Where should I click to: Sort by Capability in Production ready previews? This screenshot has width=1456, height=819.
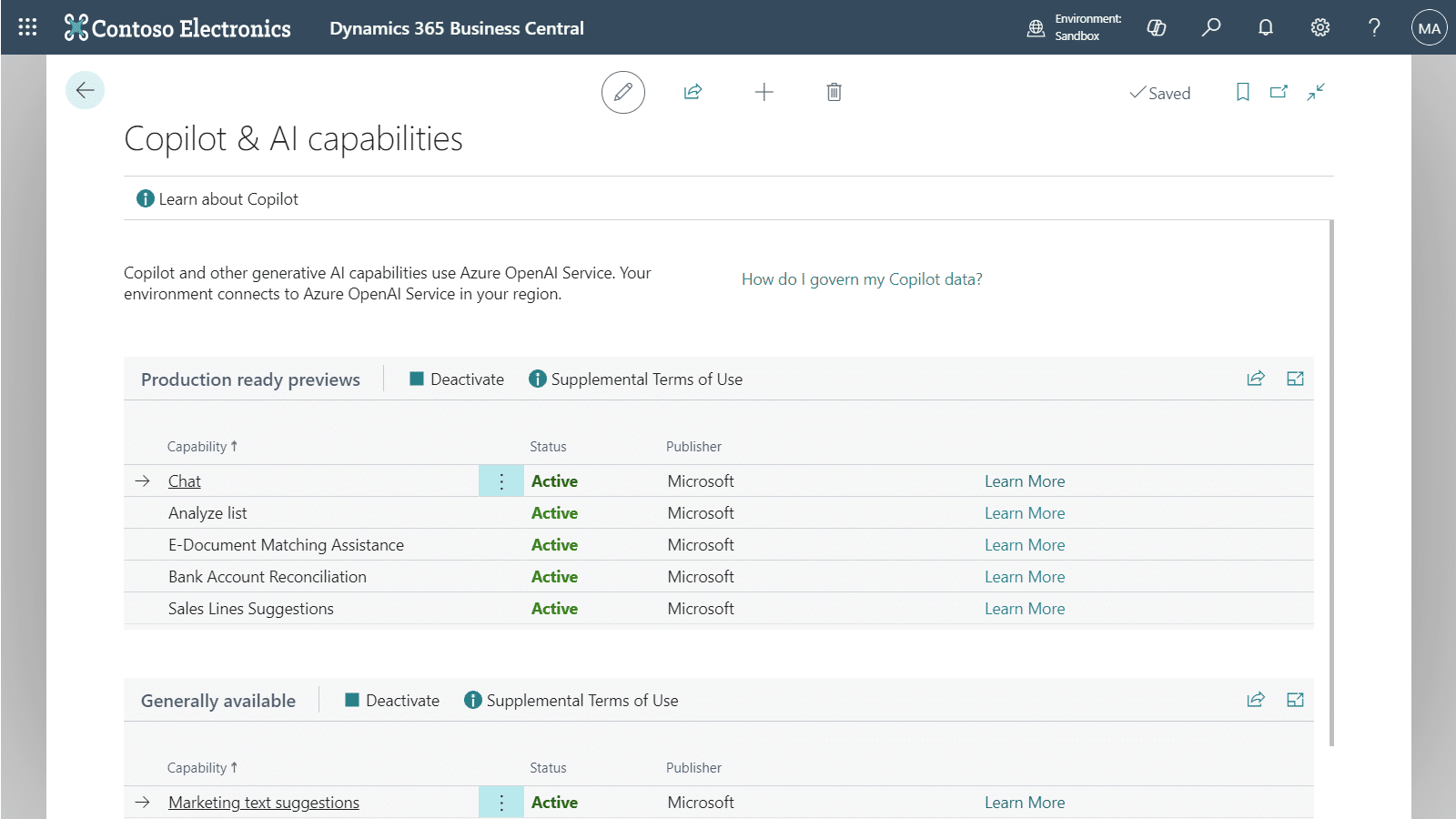(202, 447)
